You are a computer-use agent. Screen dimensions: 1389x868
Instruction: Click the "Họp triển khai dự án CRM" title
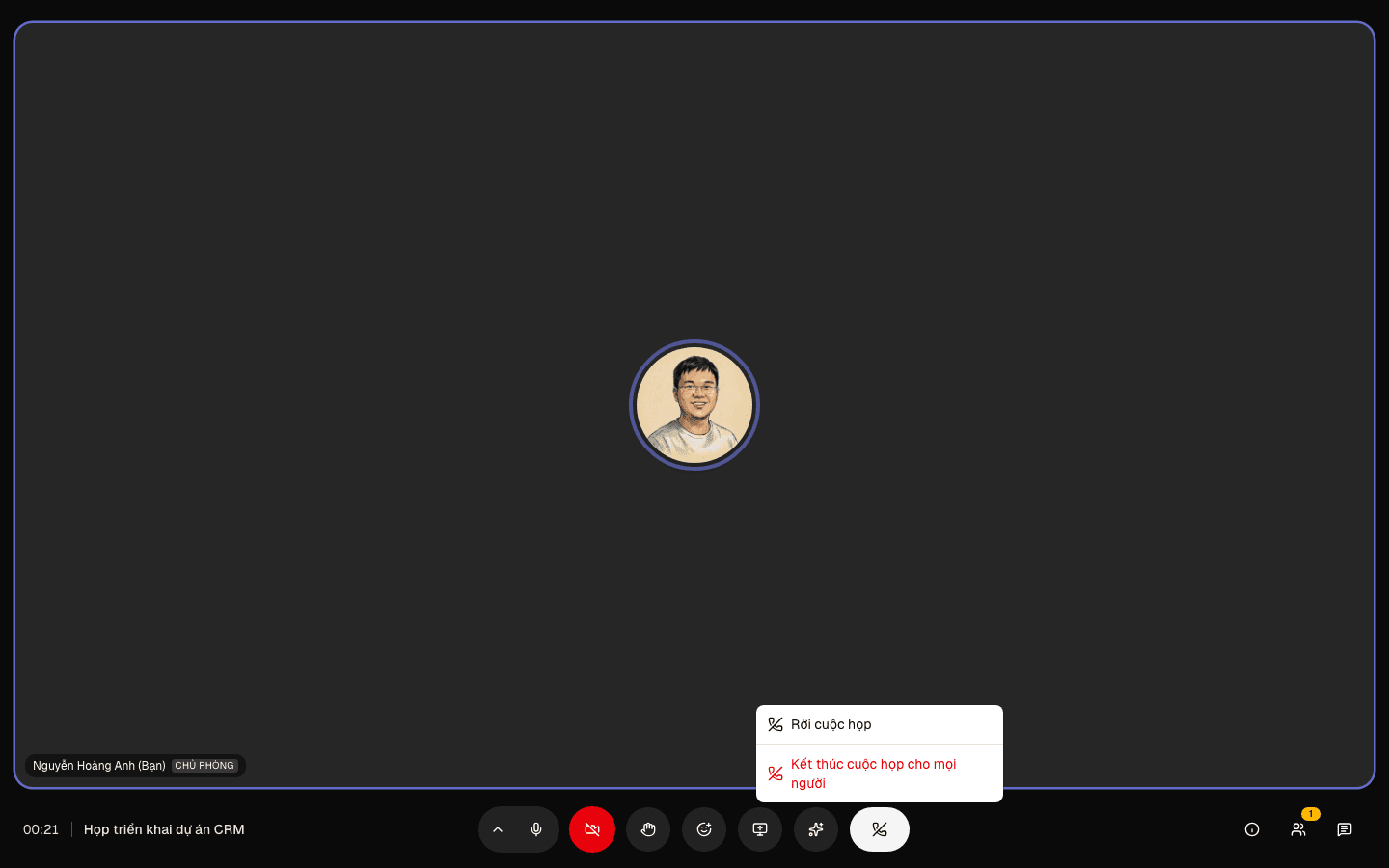pos(164,829)
